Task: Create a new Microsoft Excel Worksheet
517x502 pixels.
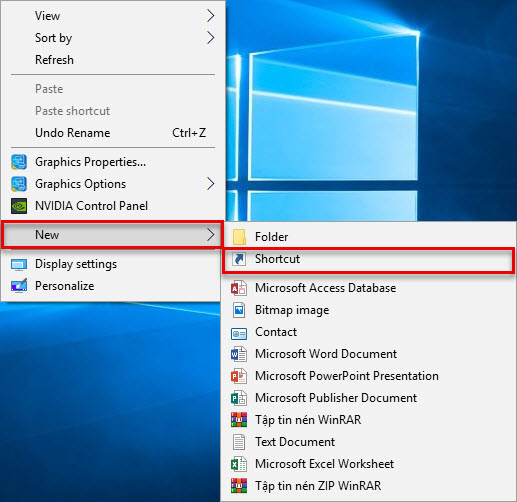Action: coord(368,464)
